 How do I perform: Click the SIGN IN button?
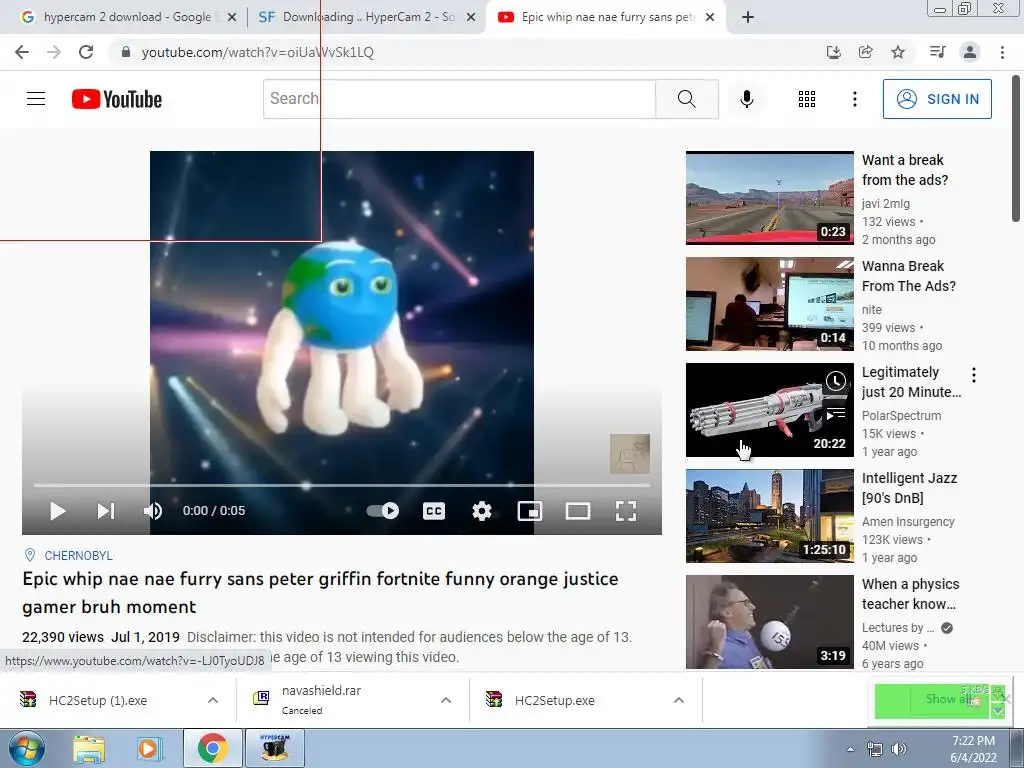point(937,99)
